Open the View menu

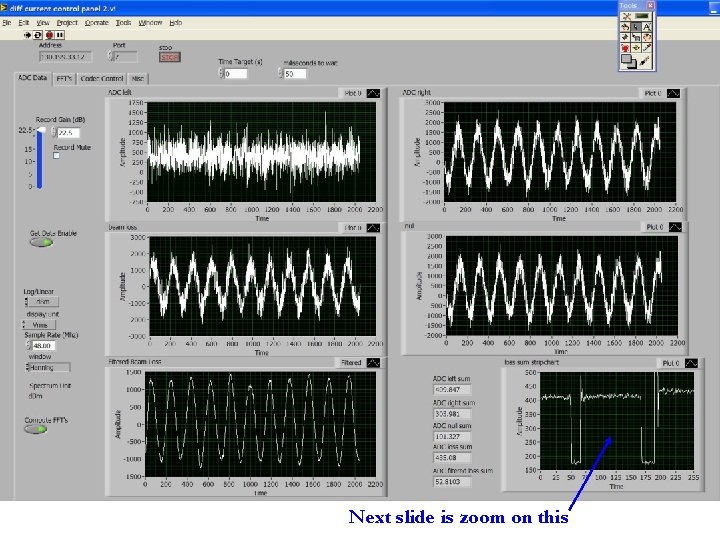pyautogui.click(x=43, y=22)
